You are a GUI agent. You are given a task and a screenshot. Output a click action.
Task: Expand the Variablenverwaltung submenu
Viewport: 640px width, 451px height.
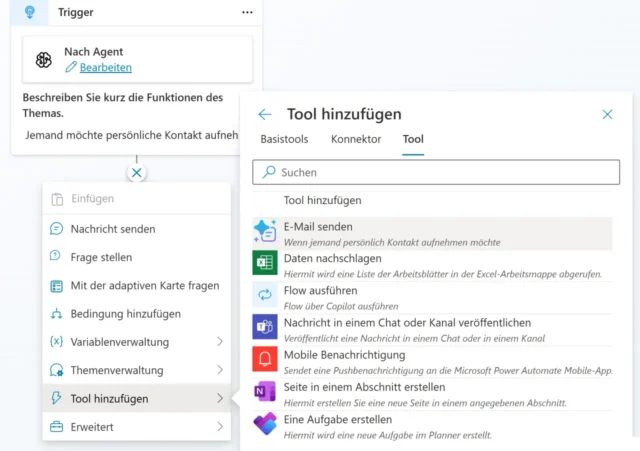click(219, 342)
